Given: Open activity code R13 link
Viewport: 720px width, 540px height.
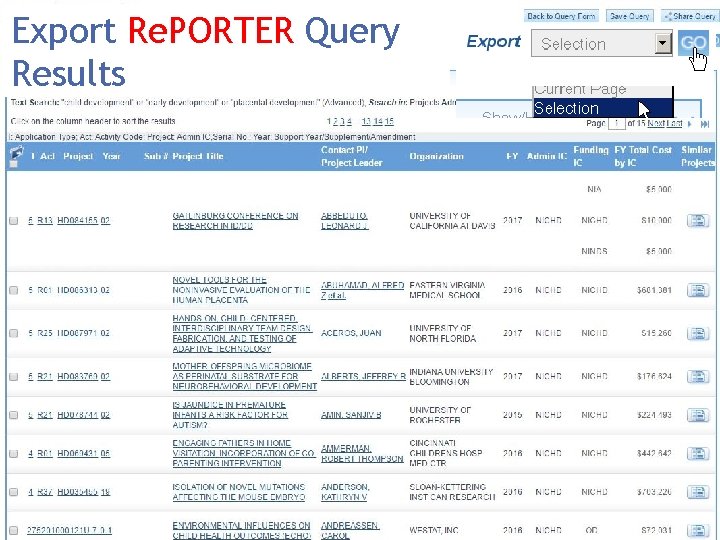Looking at the screenshot, I should tap(45, 220).
